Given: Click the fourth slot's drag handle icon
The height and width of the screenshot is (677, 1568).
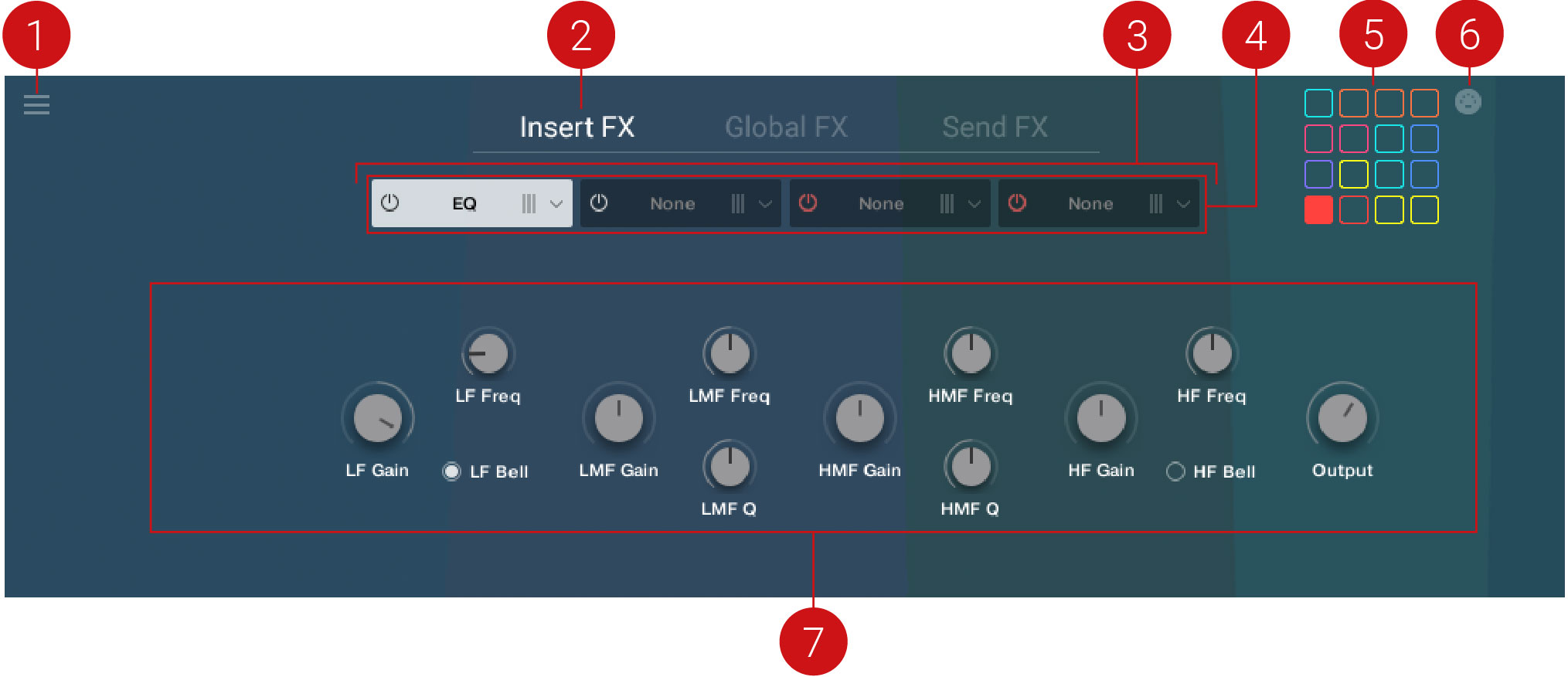Looking at the screenshot, I should coord(1155,204).
